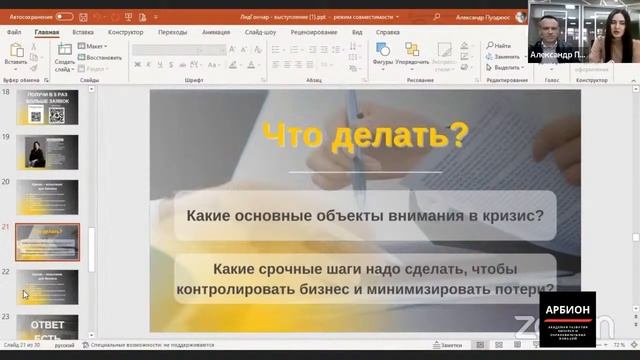
Task: Open the Макет layout dropdown
Action: 93,46
